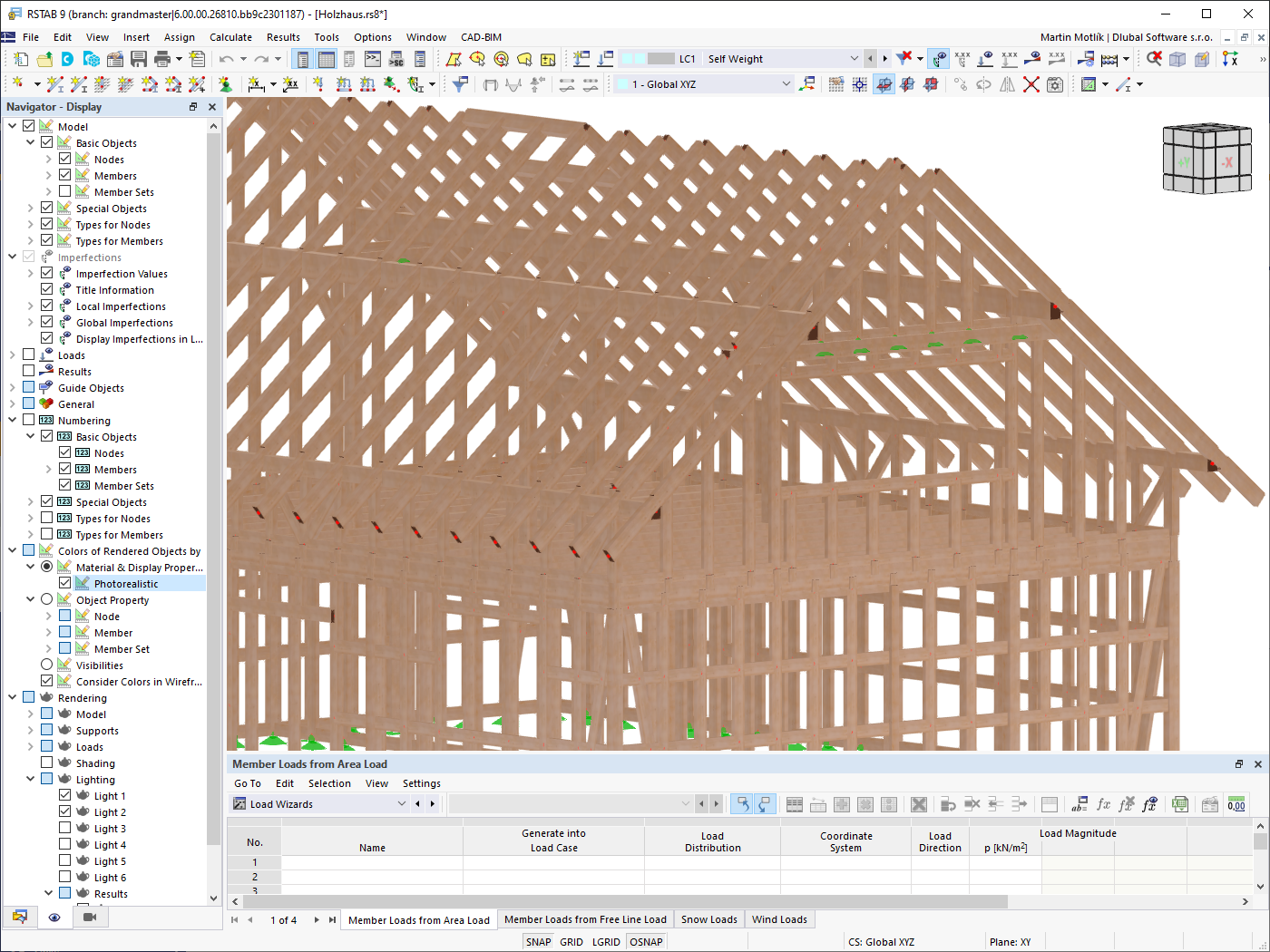
Task: Open the CAD-BIM menu
Action: point(481,37)
